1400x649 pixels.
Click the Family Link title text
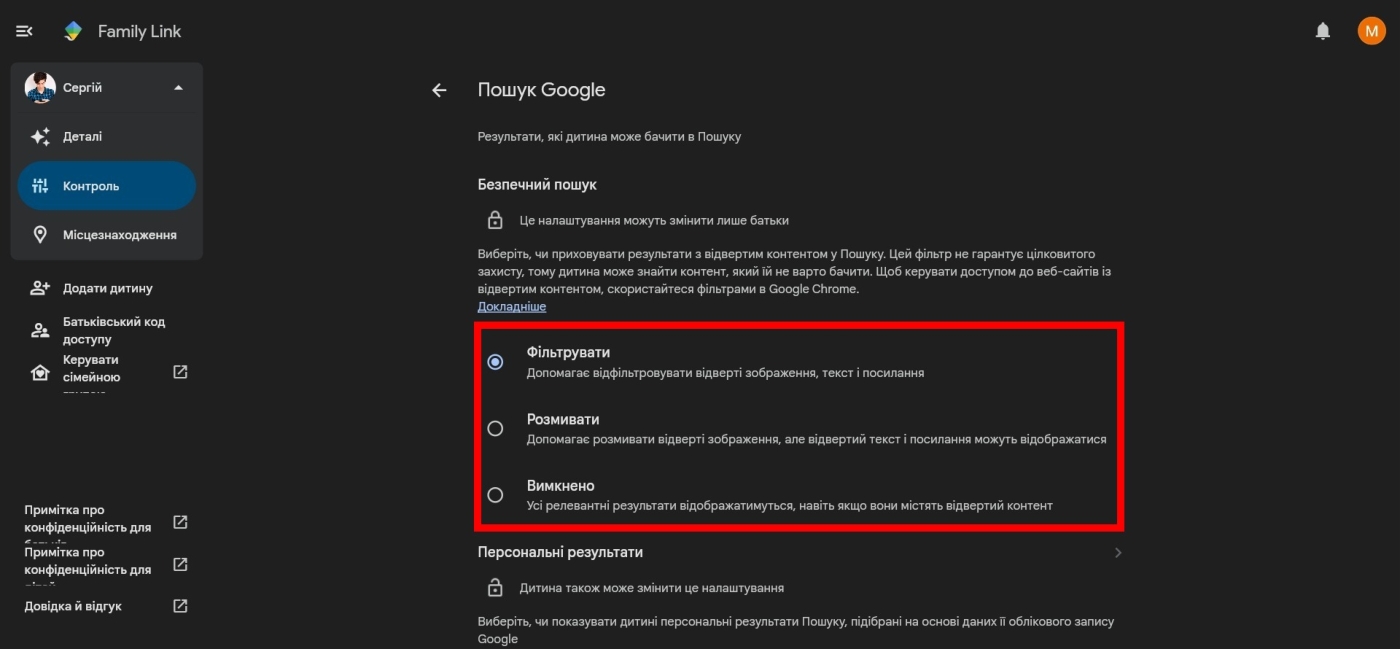tap(139, 31)
